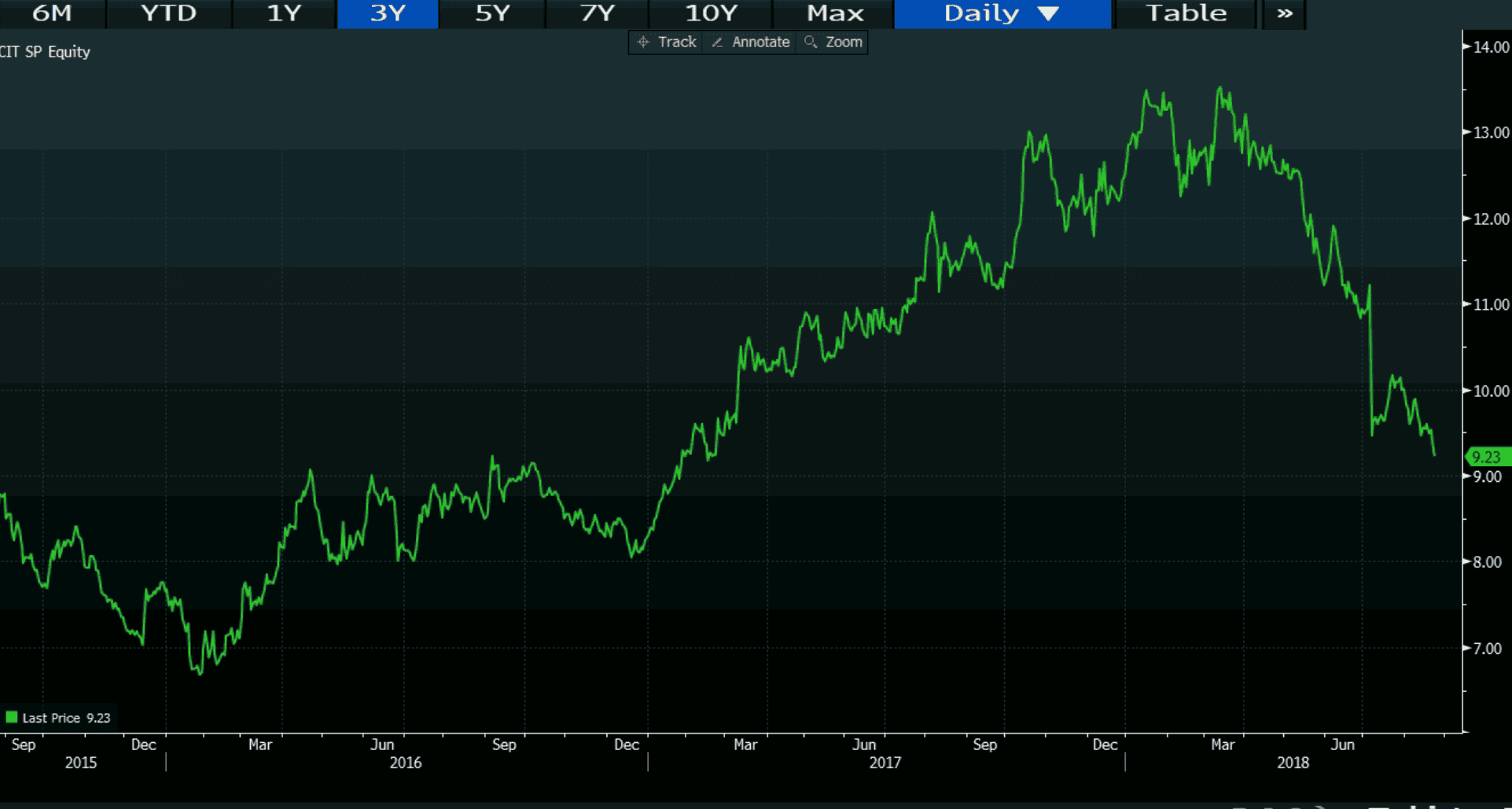This screenshot has height=809, width=1512.
Task: Click the Zoom label in chart toolbar
Action: coord(844,42)
